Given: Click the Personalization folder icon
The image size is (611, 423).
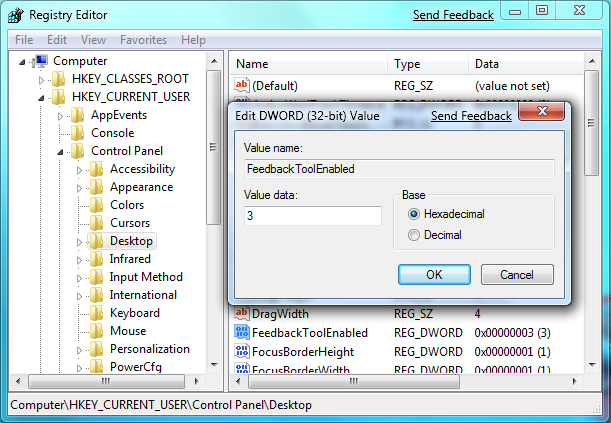Looking at the screenshot, I should [96, 349].
